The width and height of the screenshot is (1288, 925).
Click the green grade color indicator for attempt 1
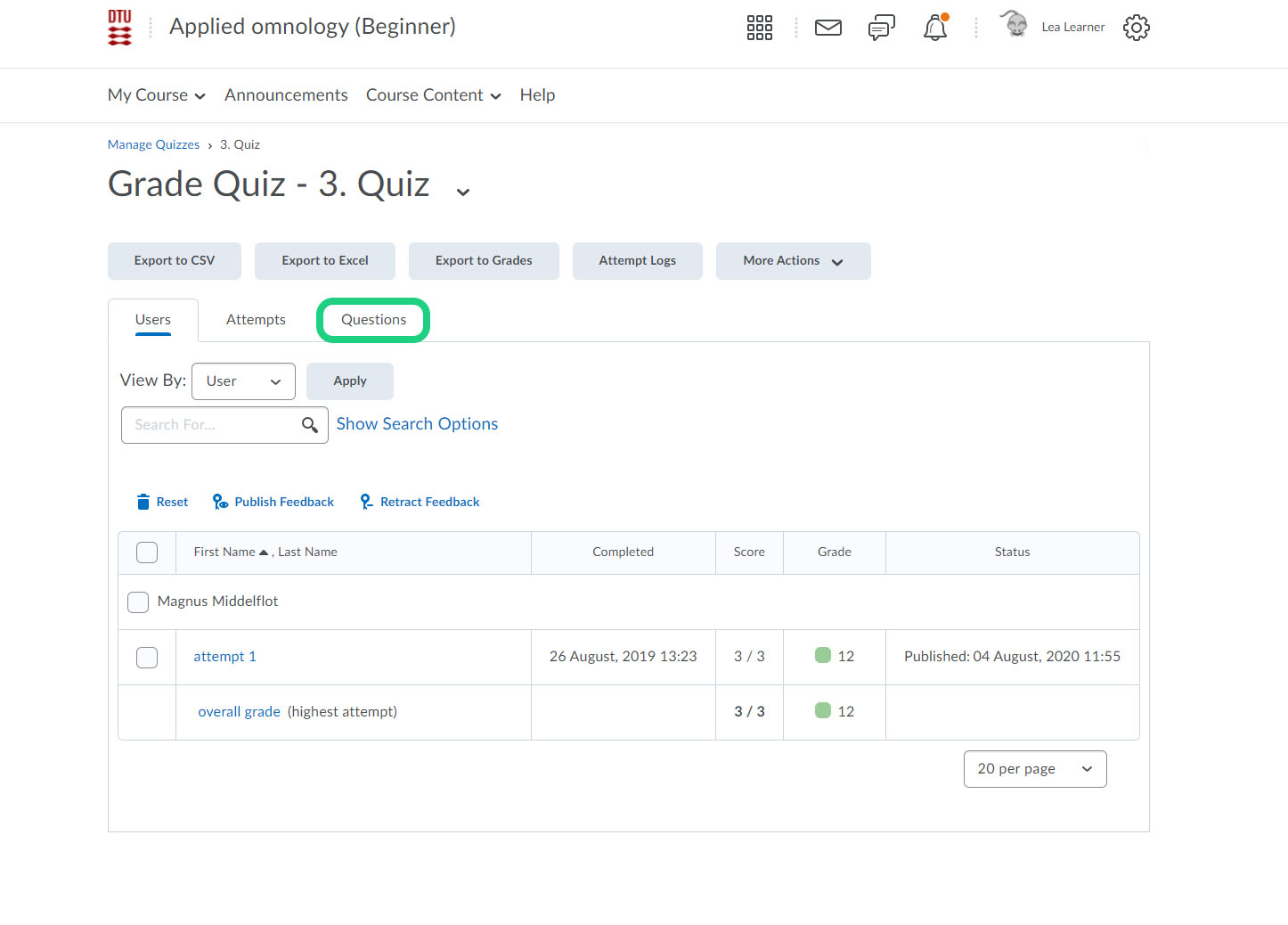click(x=823, y=656)
